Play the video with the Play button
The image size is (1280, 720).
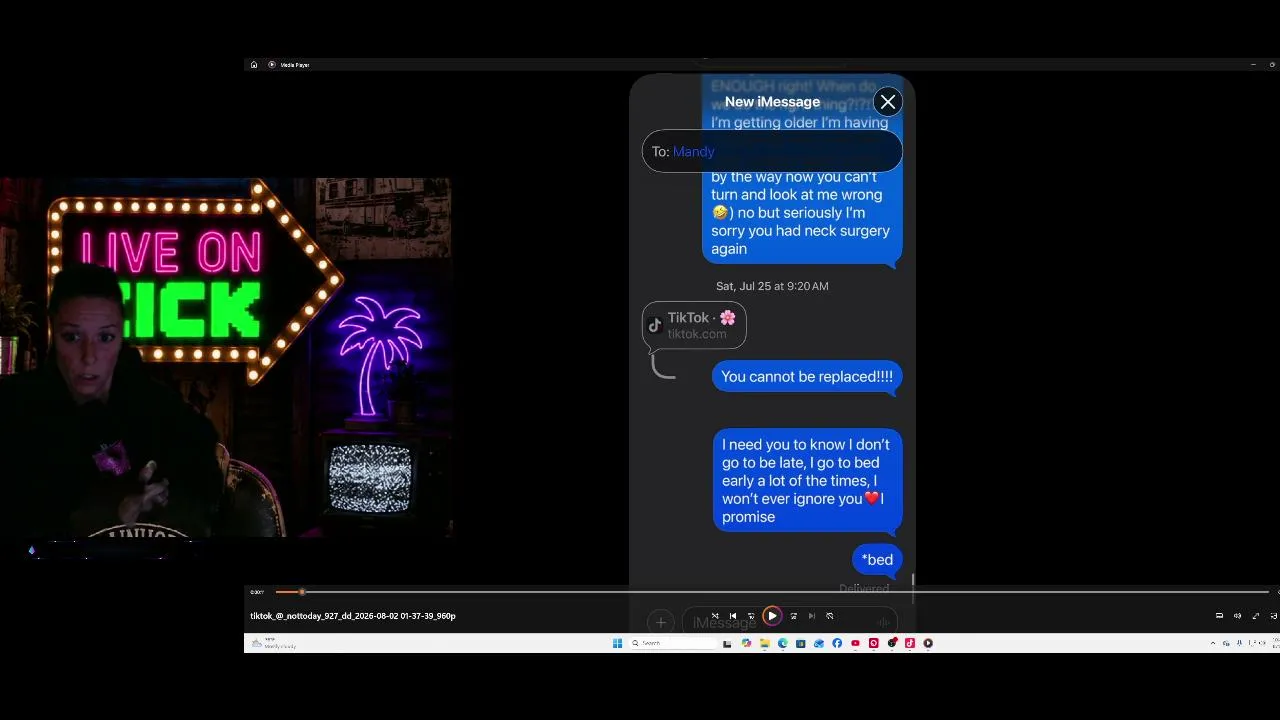point(772,616)
